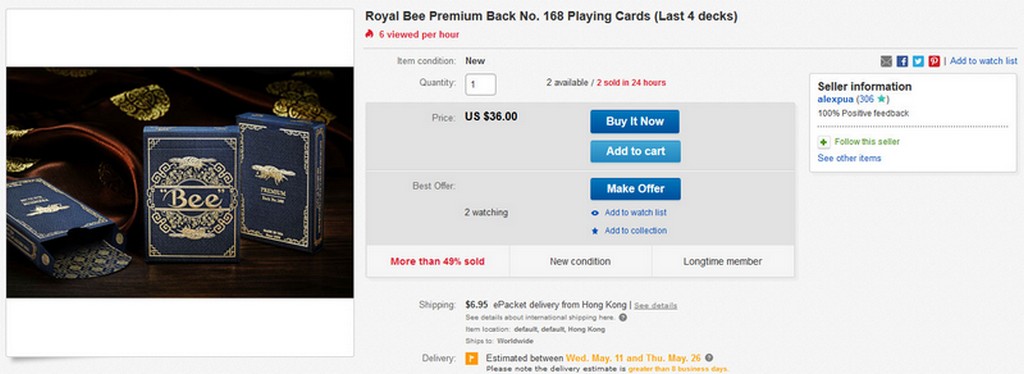Expand shipping See details link
Viewport: 1024px width, 374px height.
point(656,305)
